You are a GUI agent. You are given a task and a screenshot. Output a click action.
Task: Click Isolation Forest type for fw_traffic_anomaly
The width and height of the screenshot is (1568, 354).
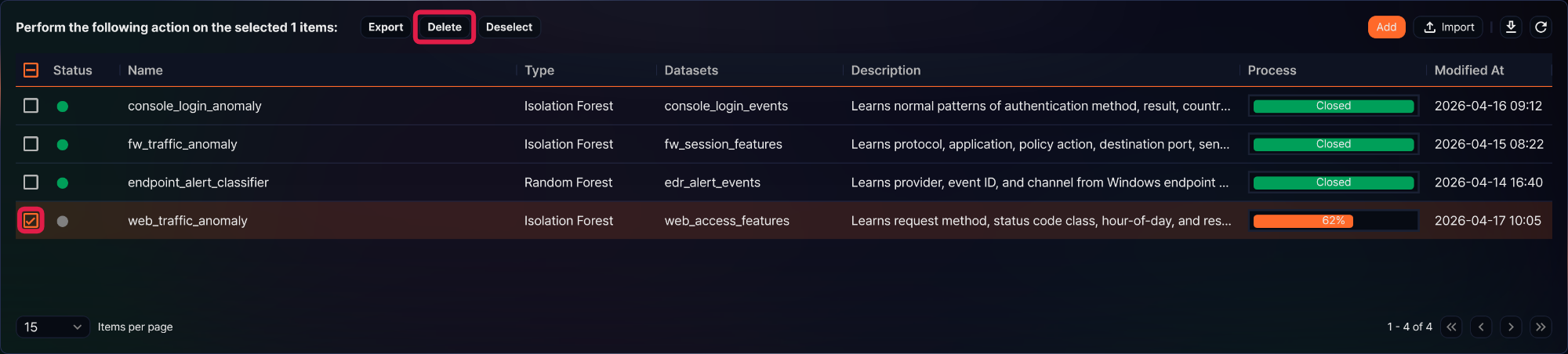[568, 145]
